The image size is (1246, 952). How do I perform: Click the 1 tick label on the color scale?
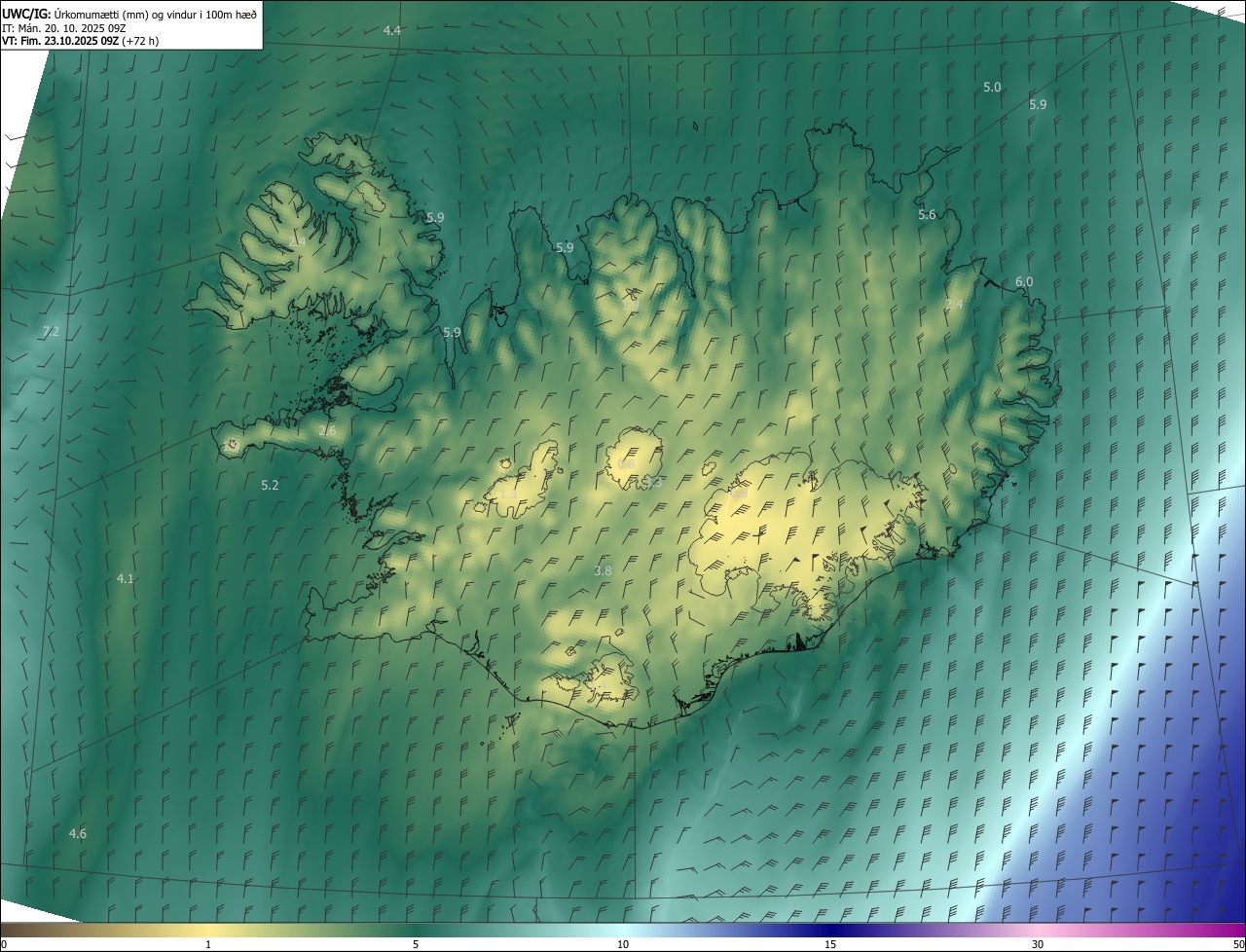[208, 945]
